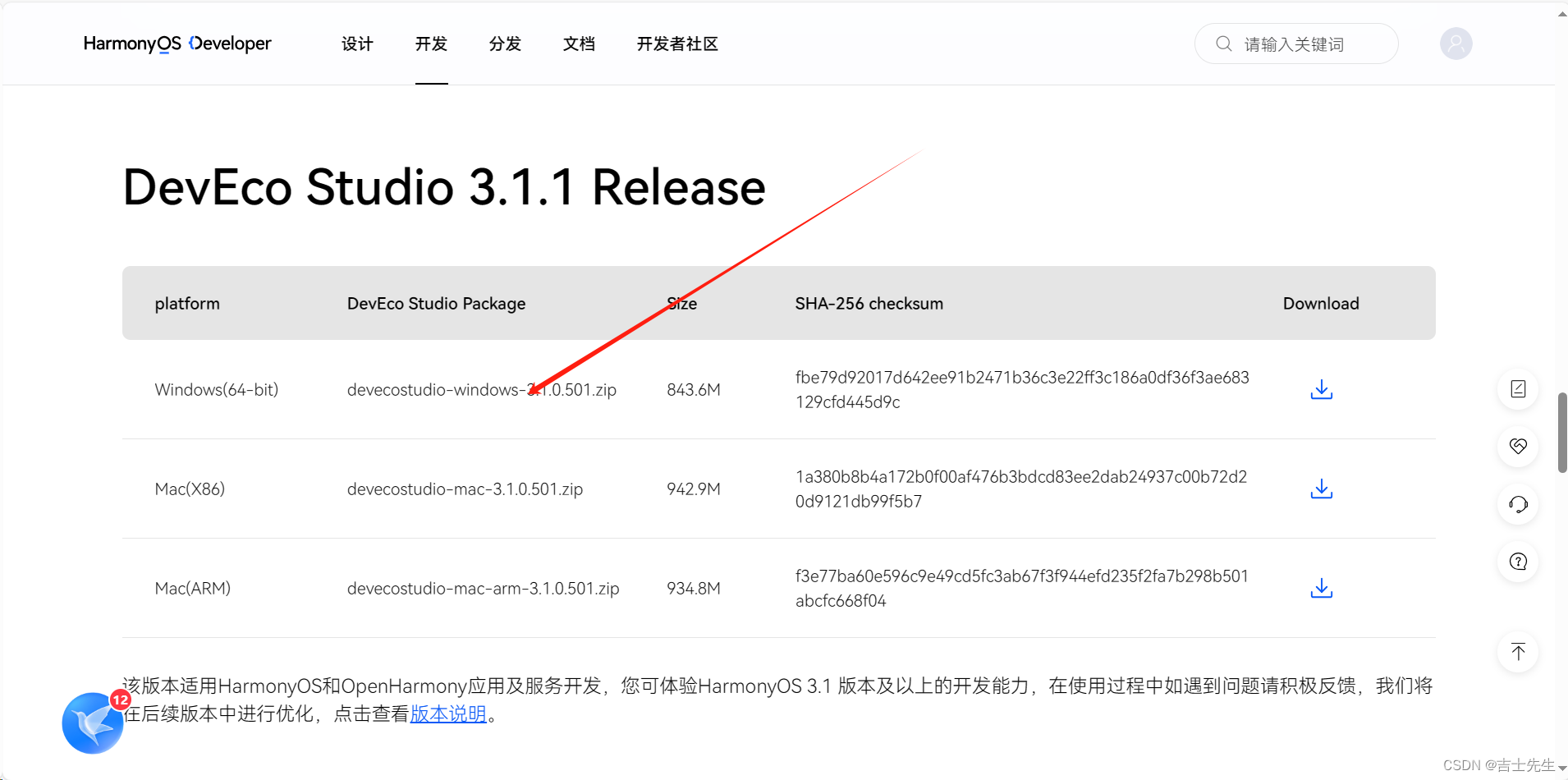
Task: Download the Windows(64-bit) package
Action: 1322,389
